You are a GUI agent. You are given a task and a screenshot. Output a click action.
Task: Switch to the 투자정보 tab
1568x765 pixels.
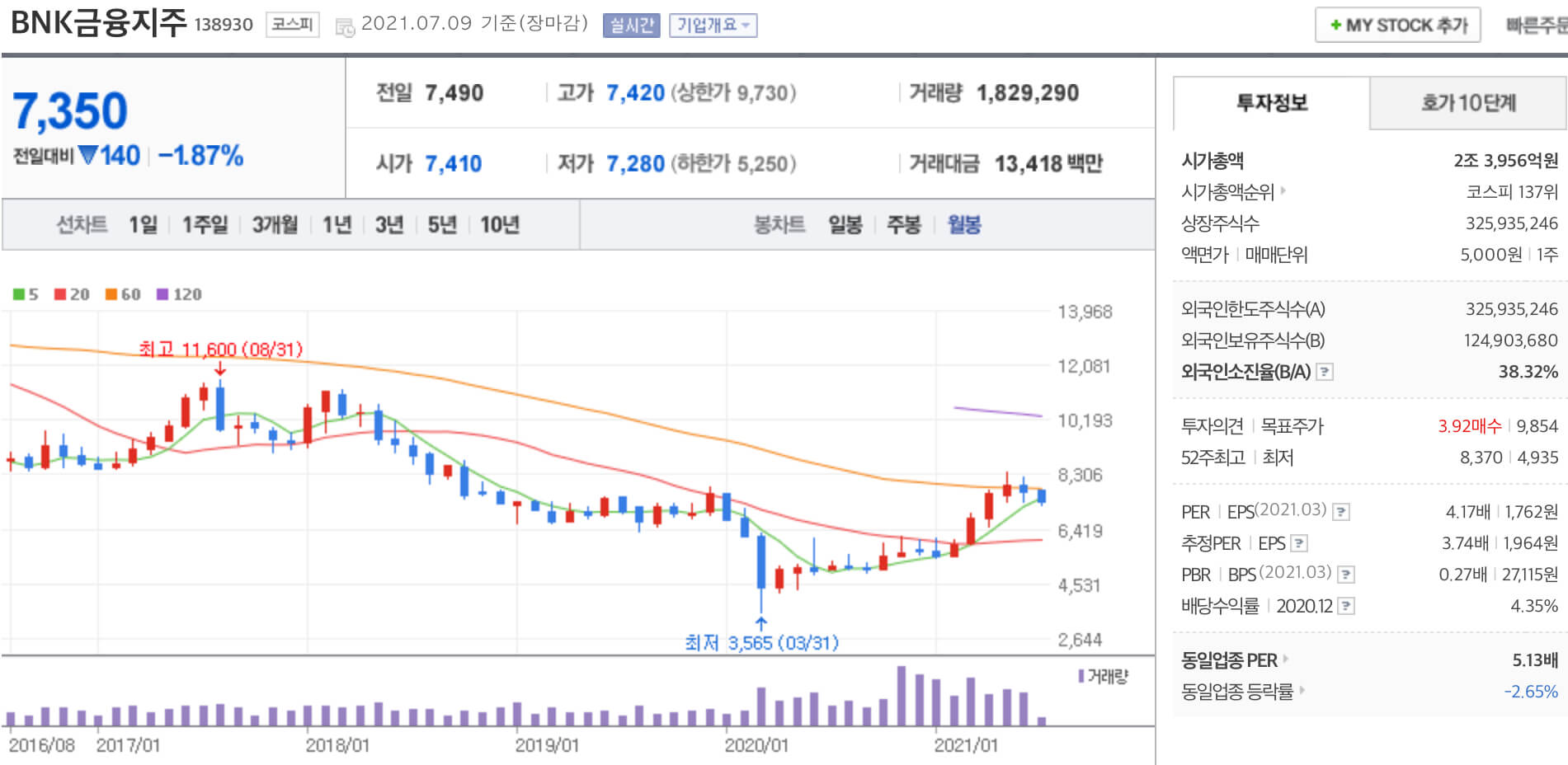coord(1271,103)
